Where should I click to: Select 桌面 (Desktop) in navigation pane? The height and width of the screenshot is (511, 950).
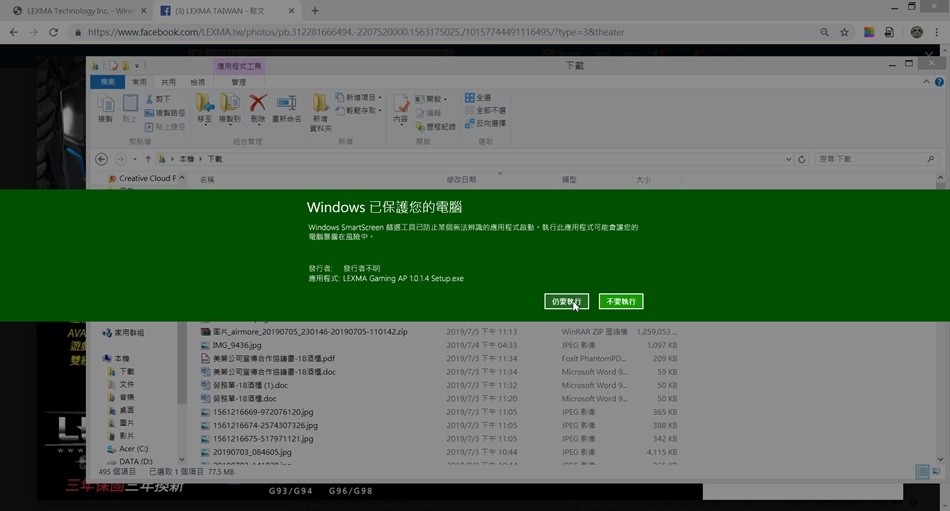pos(121,410)
